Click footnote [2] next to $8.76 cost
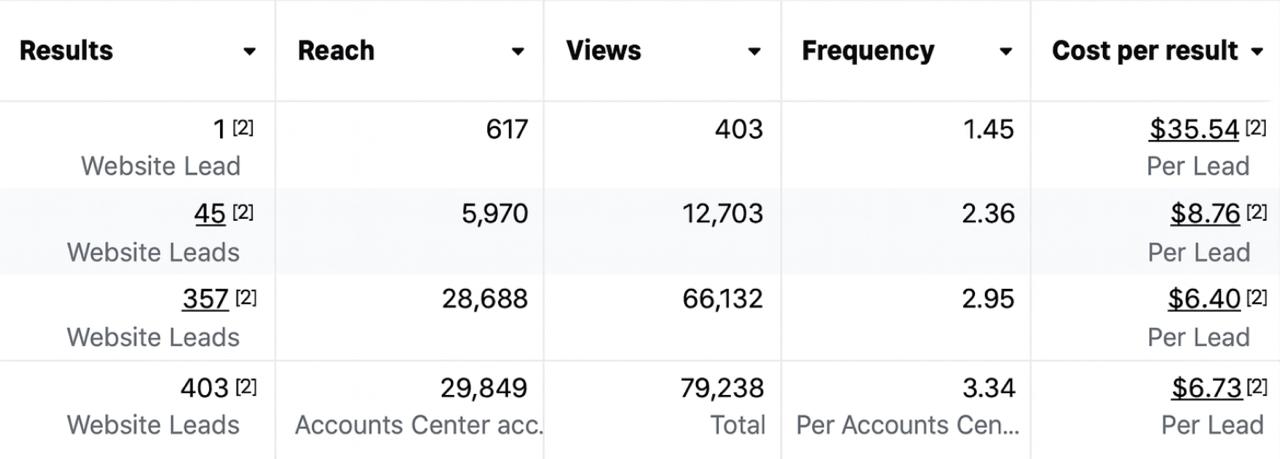 (x=1256, y=212)
